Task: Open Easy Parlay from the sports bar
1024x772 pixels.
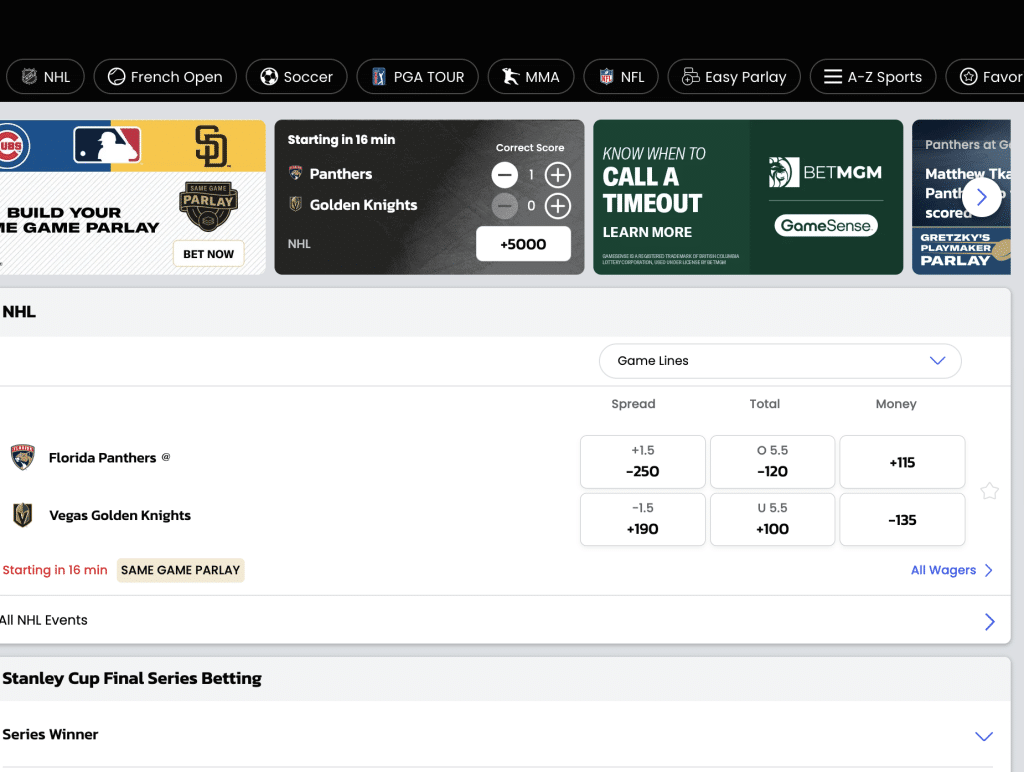Action: point(734,77)
